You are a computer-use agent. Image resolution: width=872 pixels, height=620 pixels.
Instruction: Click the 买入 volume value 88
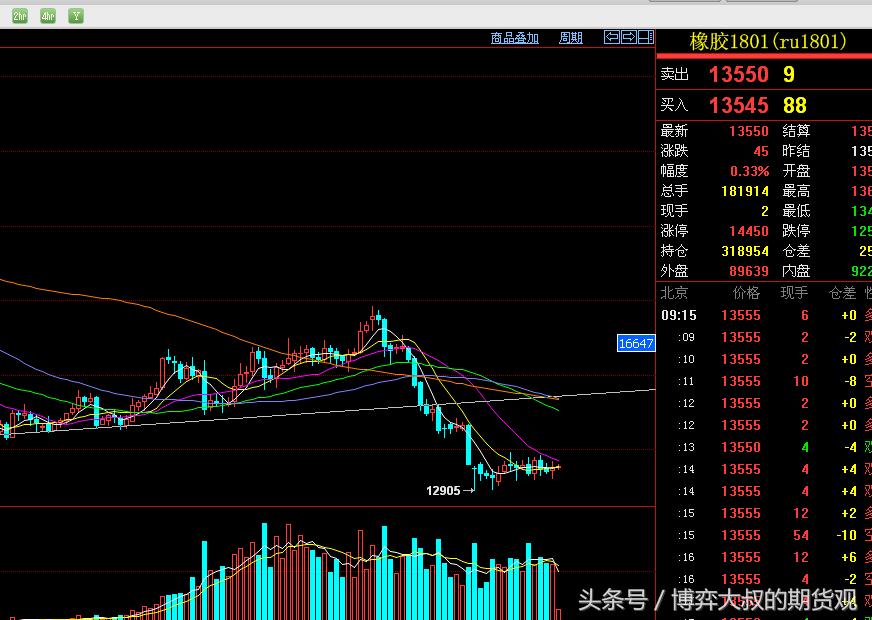click(x=795, y=105)
